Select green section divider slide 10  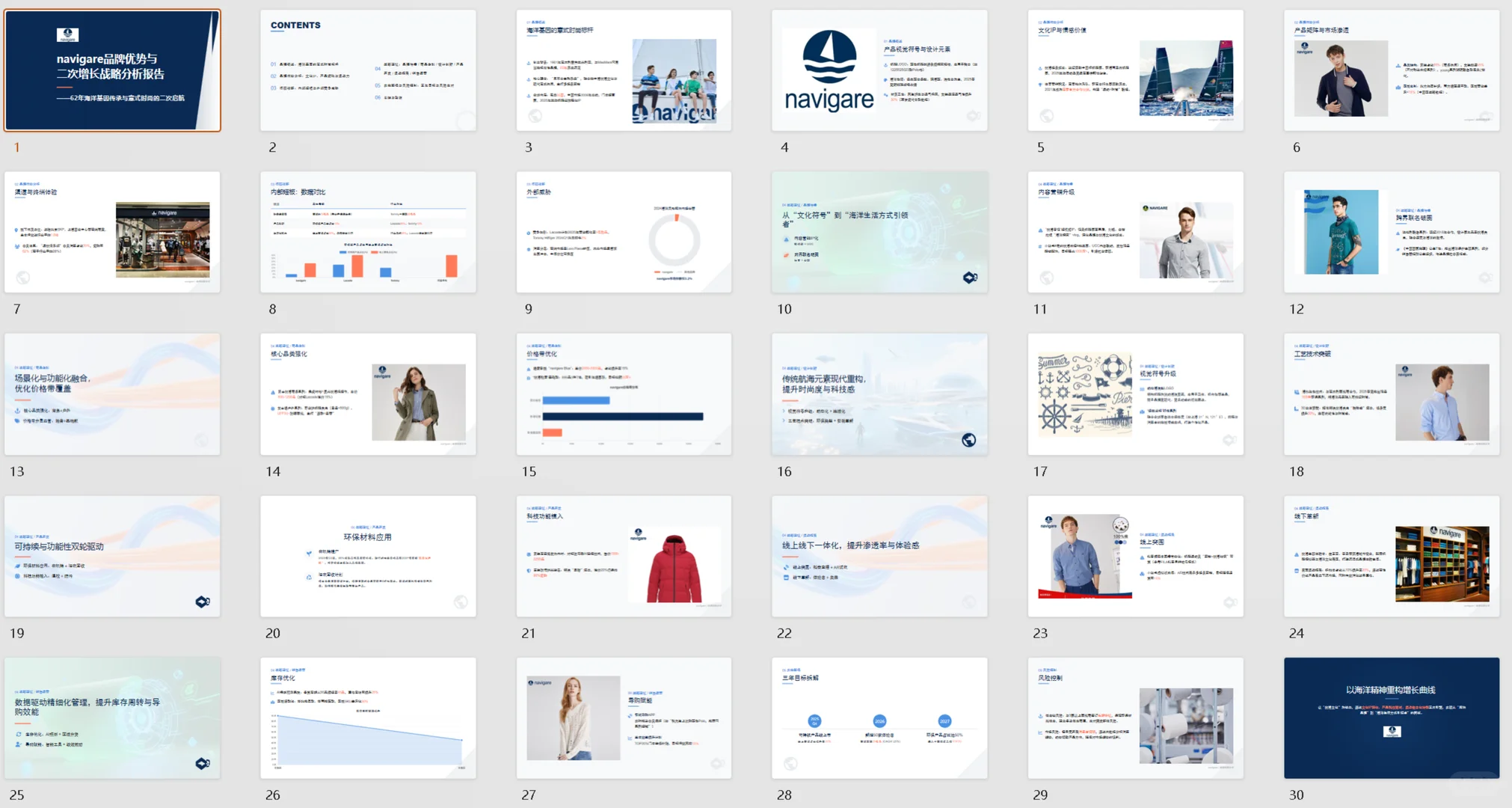tap(879, 232)
